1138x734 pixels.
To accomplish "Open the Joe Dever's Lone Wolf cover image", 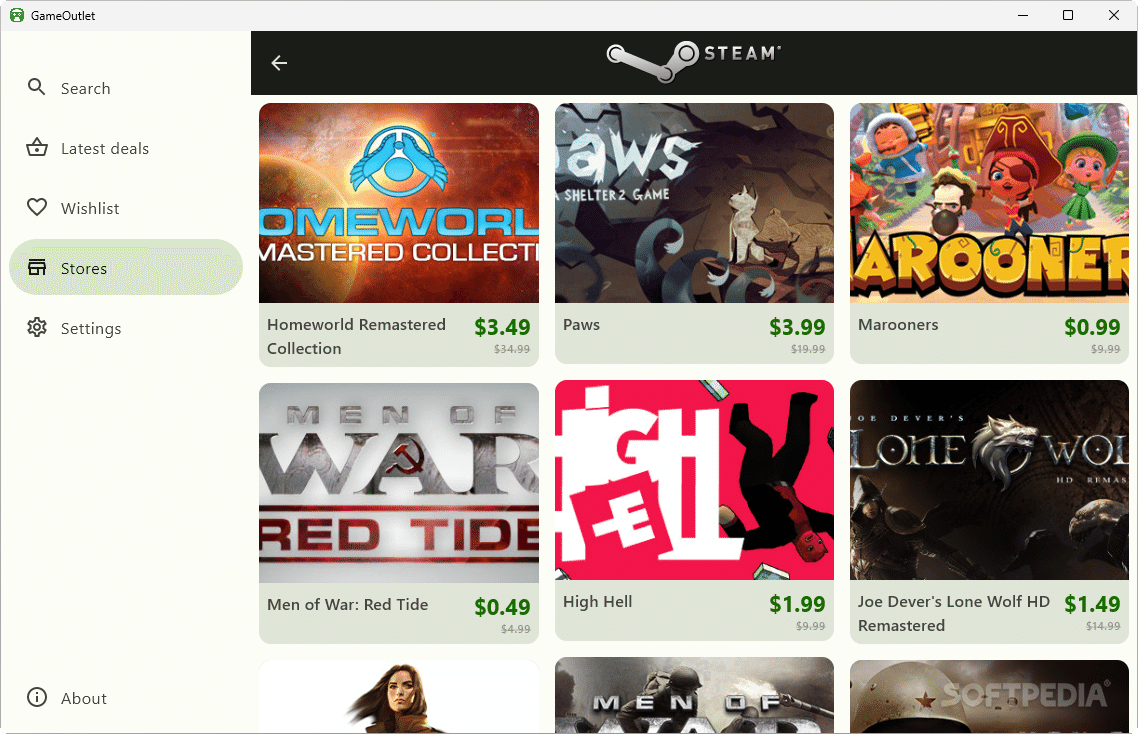I will 989,480.
